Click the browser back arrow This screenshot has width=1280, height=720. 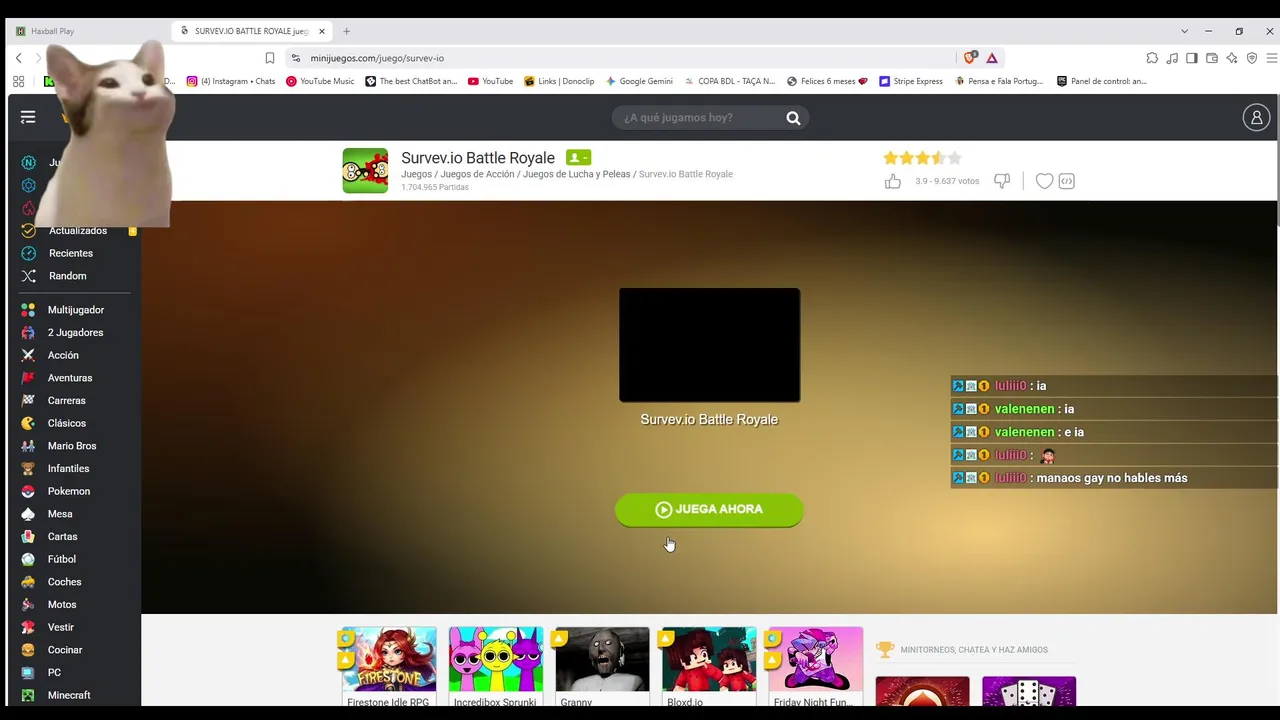tap(18, 58)
